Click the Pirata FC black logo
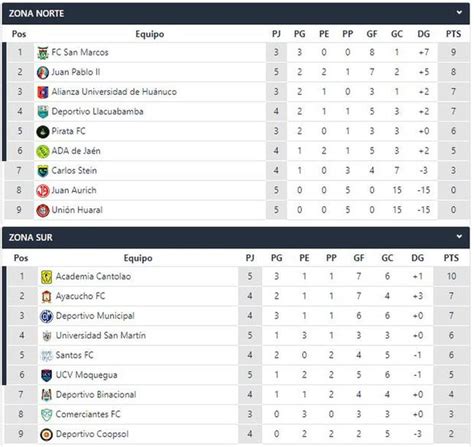The height and width of the screenshot is (447, 474). click(43, 132)
